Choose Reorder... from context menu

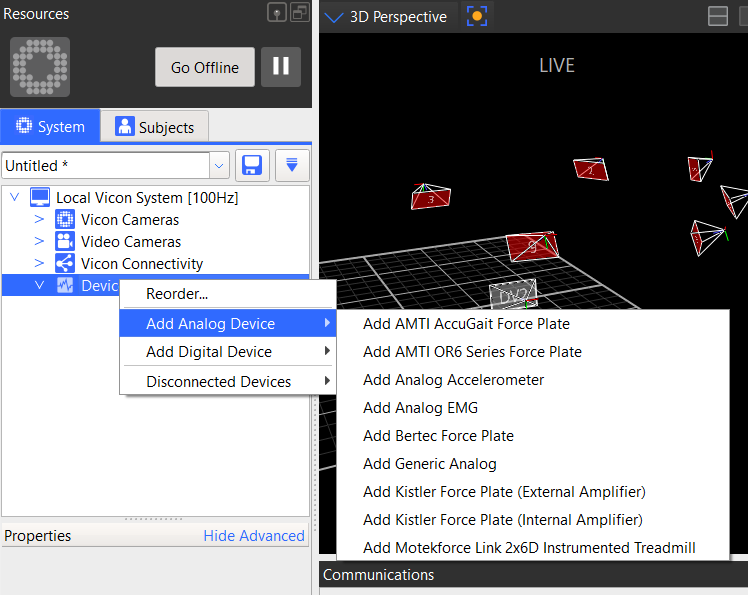pyautogui.click(x=228, y=293)
